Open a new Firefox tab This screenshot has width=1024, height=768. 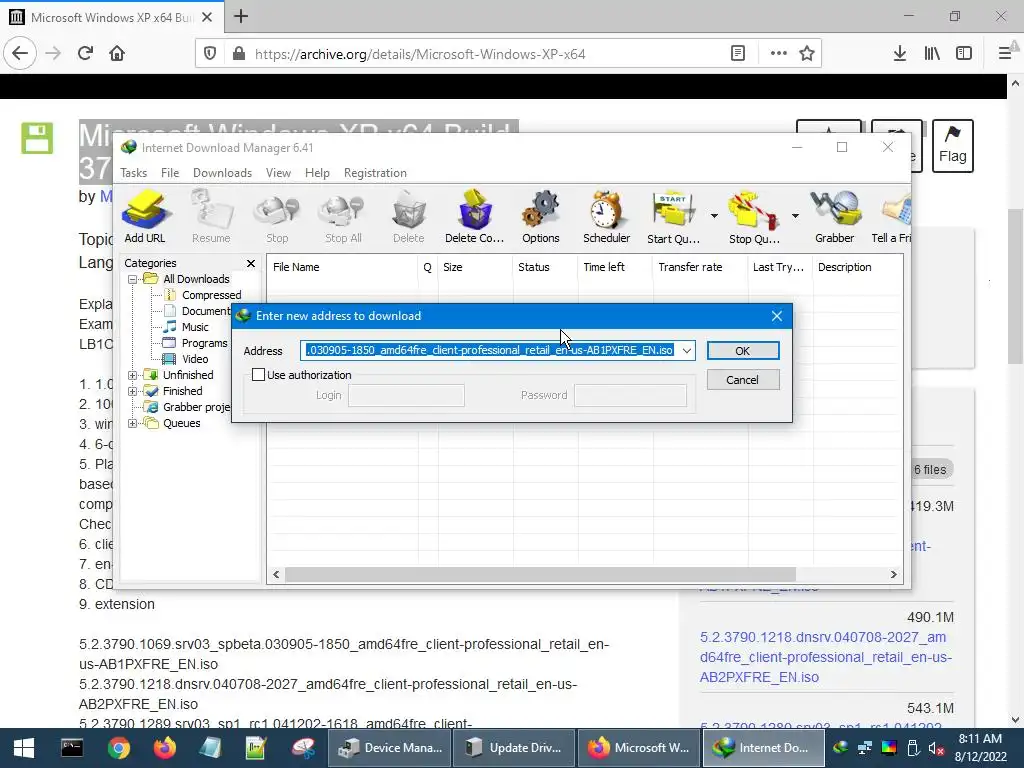point(241,16)
